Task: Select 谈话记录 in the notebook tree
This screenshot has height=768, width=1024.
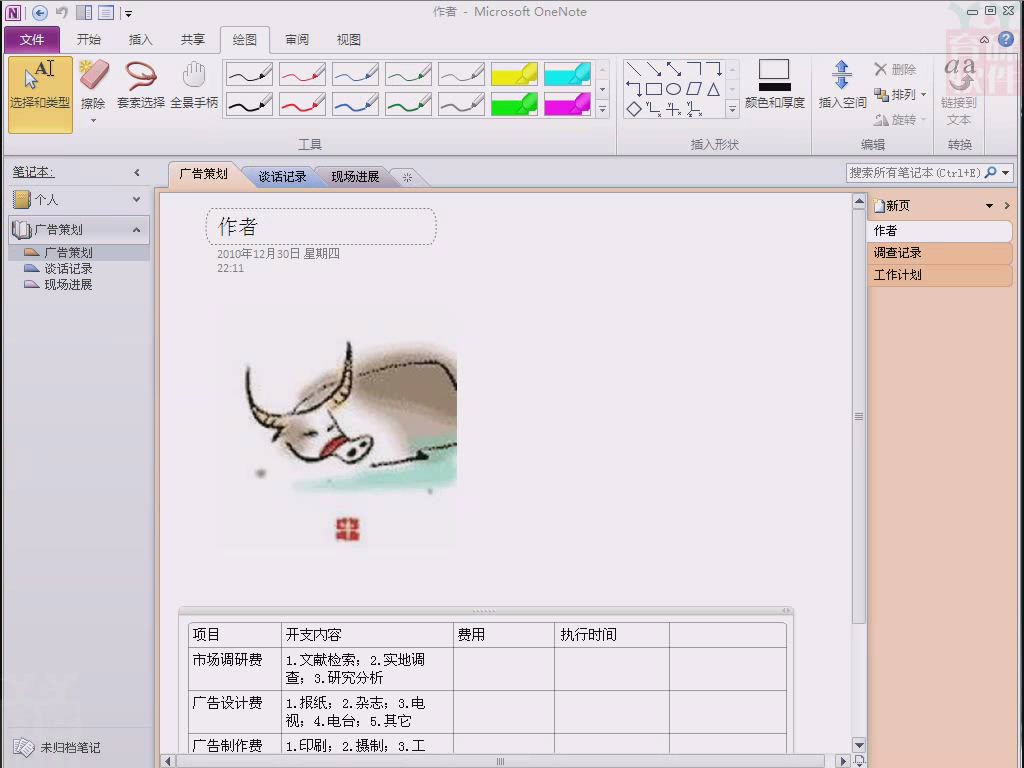Action: point(69,268)
